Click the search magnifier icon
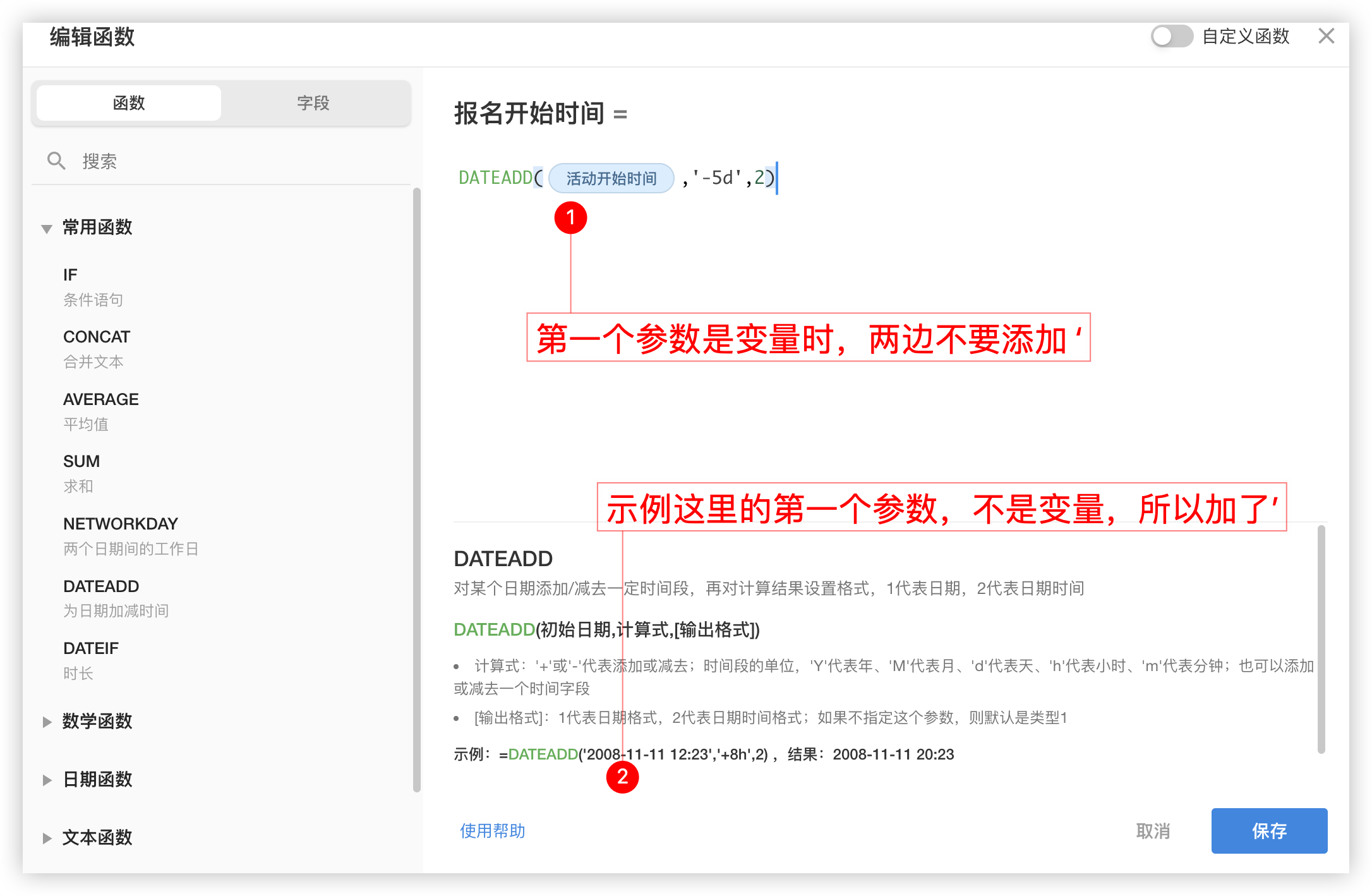The image size is (1372, 896). 56,161
